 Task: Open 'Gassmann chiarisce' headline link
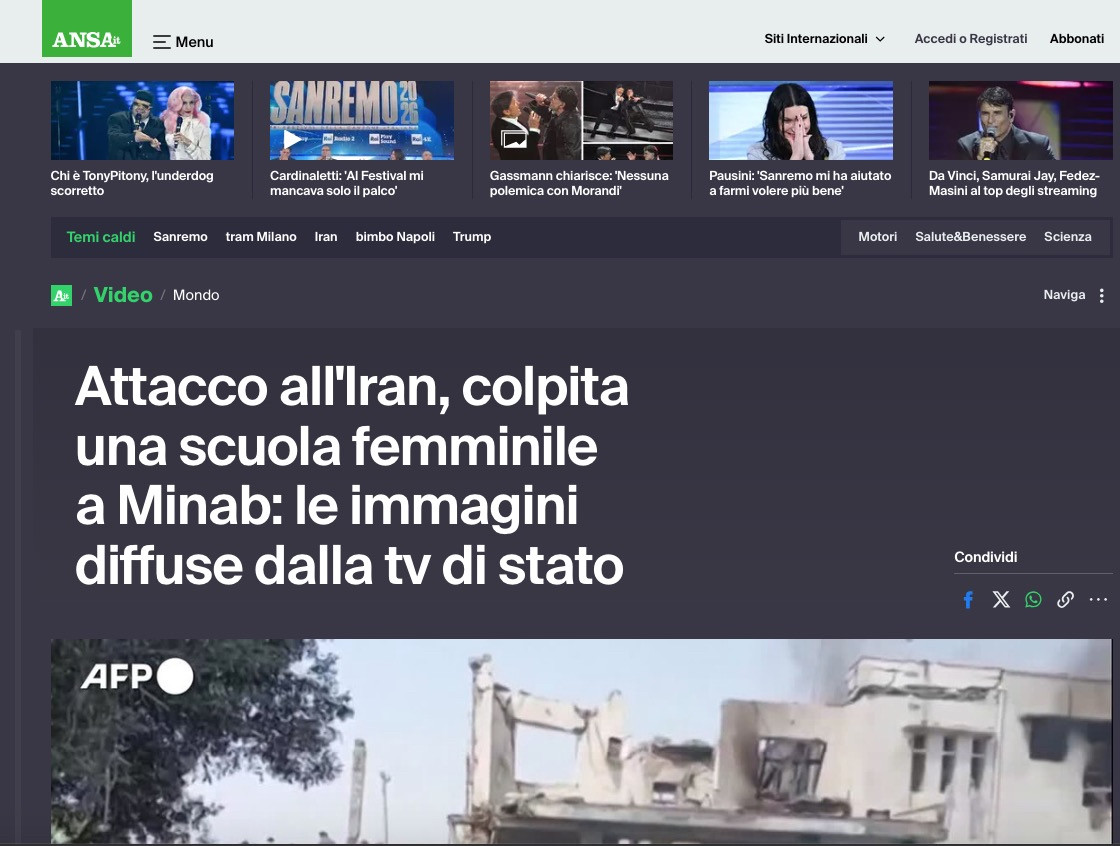coord(579,183)
